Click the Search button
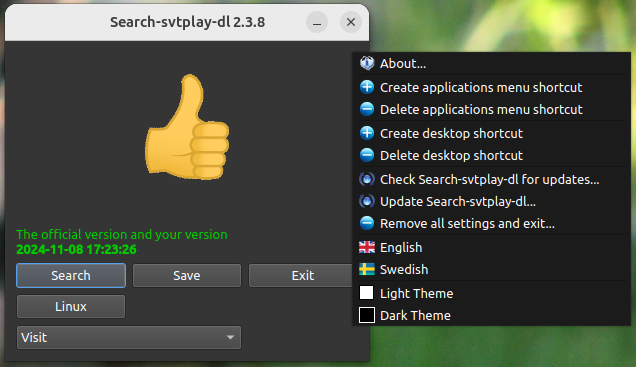Image resolution: width=636 pixels, height=367 pixels. click(x=71, y=275)
